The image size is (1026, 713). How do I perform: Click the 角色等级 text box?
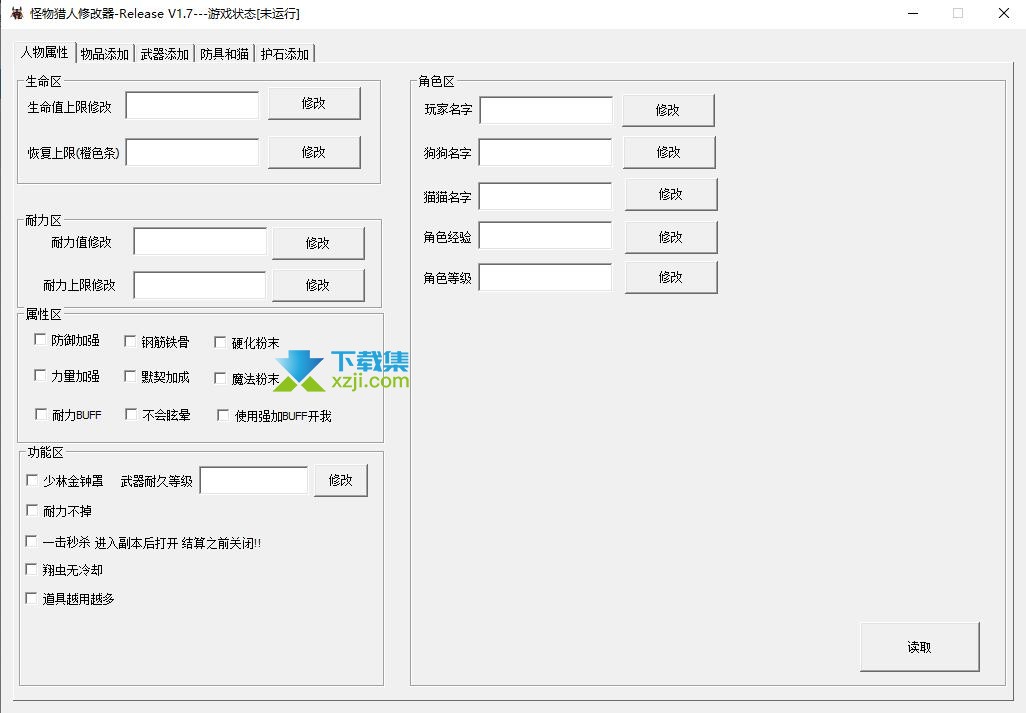[545, 277]
